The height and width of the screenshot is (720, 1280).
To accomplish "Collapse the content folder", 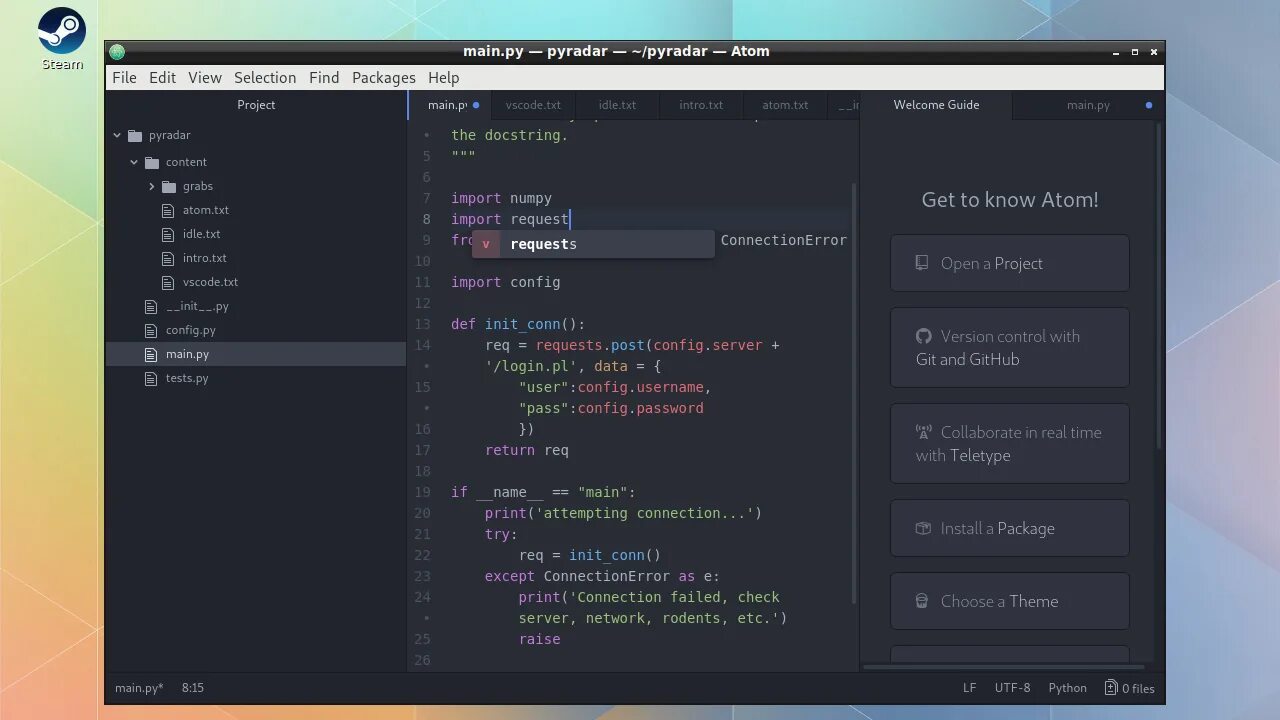I will 134,162.
